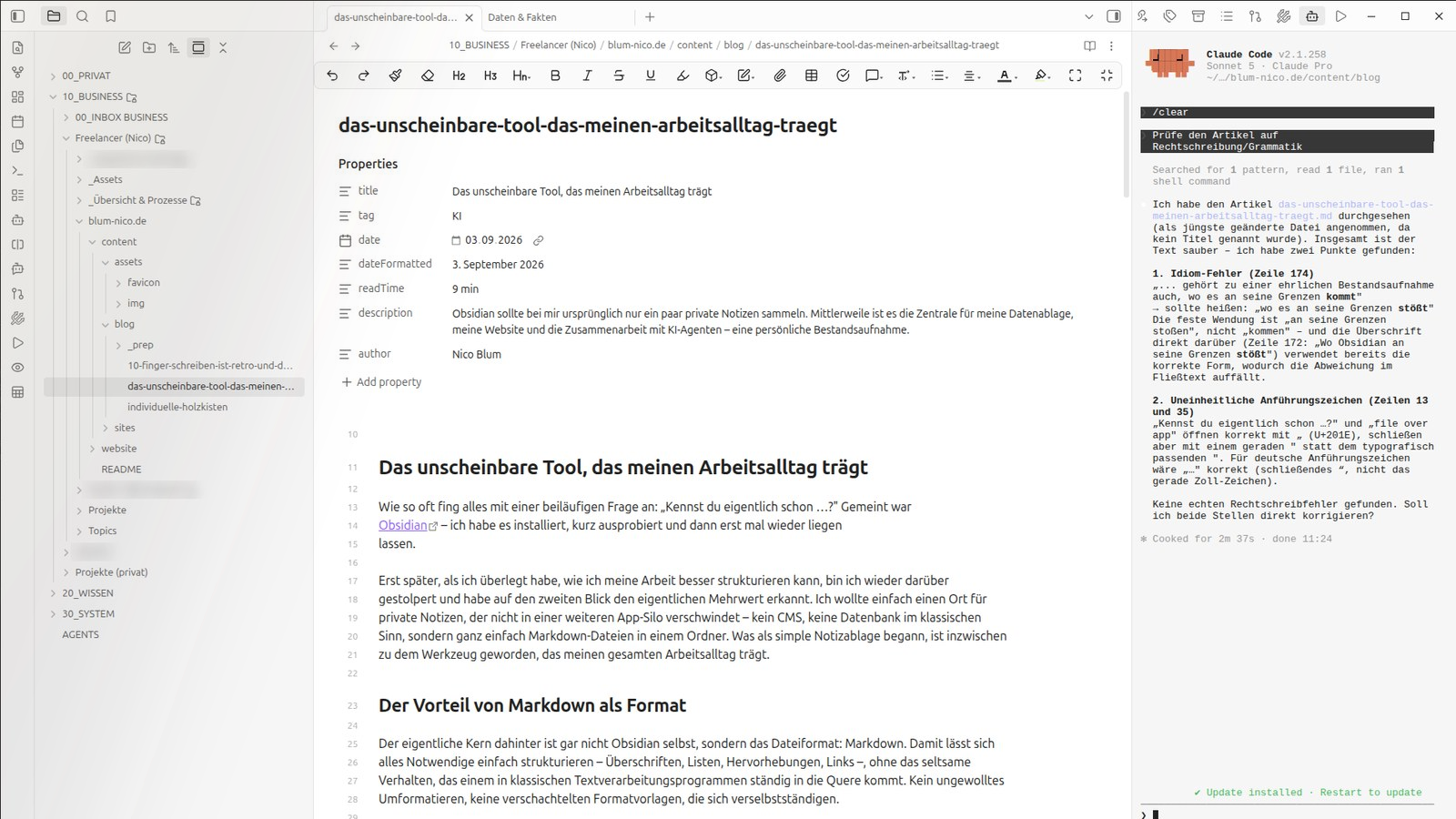The width and height of the screenshot is (1456, 819).
Task: Open graph view from left ribbon
Action: point(17,72)
